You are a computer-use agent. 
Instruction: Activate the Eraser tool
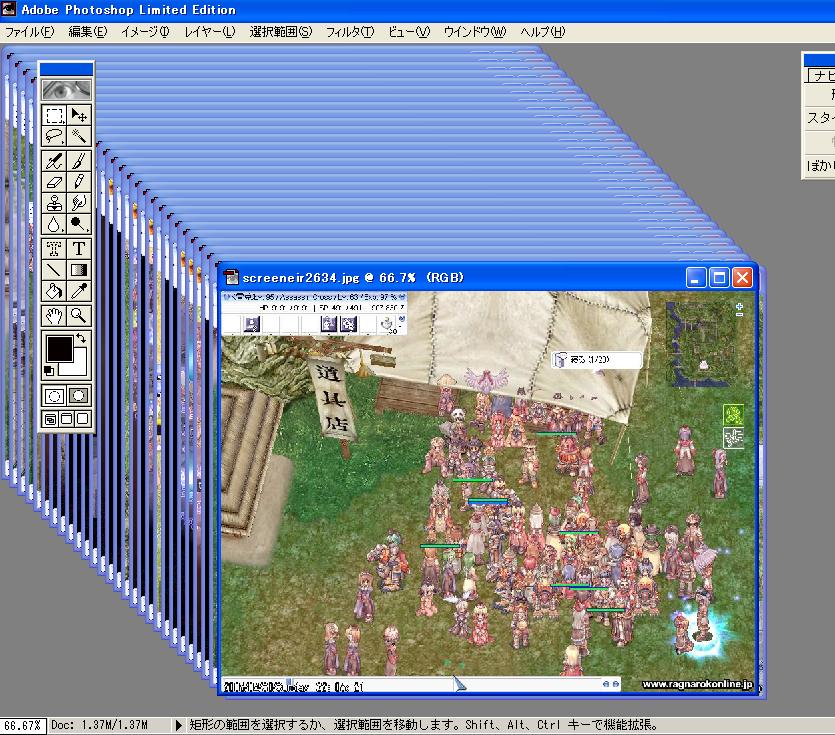click(x=54, y=182)
